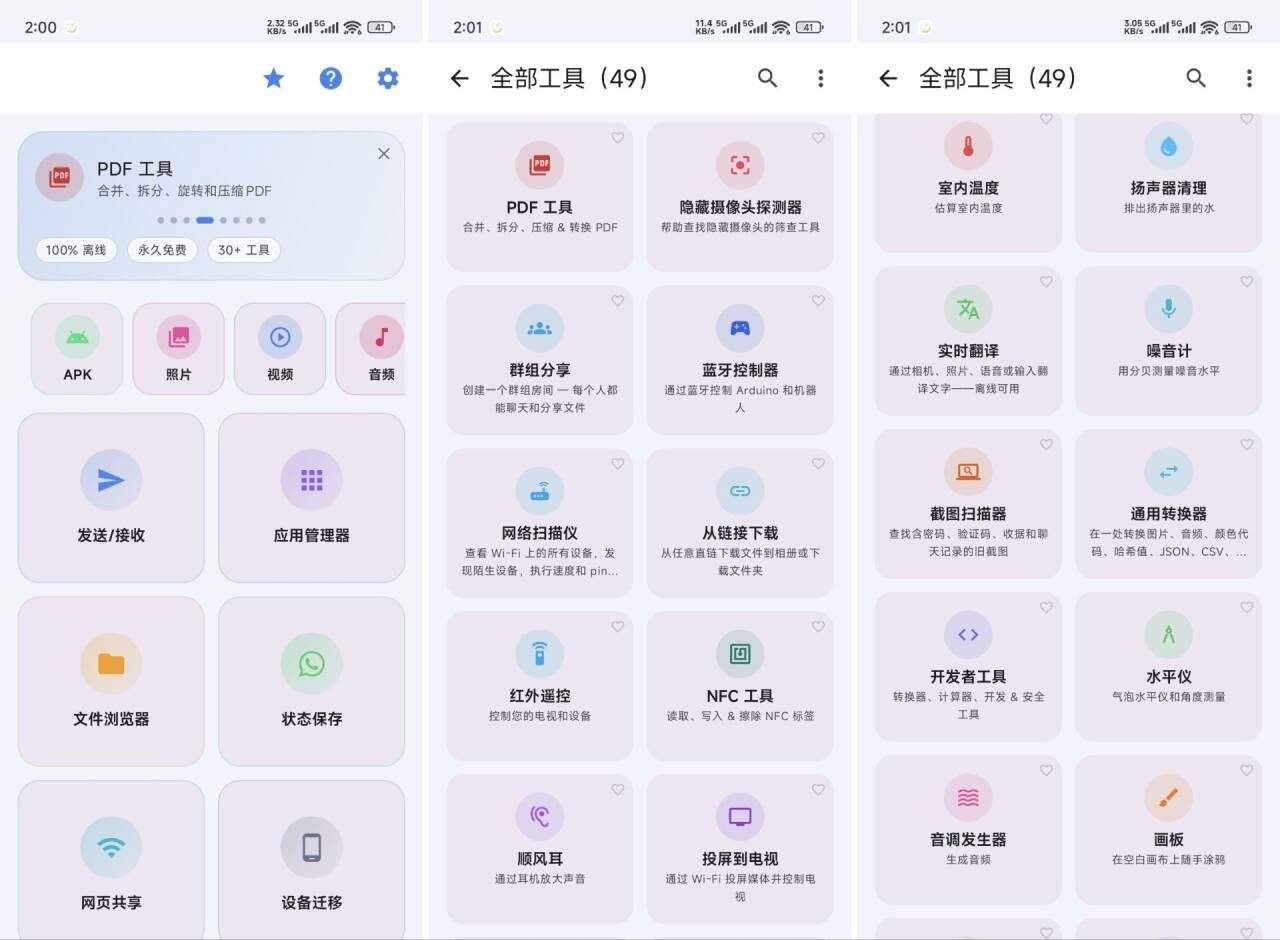Open overflow menu in right 全部工具 screen
Screen dimensions: 1280x940
1249,78
